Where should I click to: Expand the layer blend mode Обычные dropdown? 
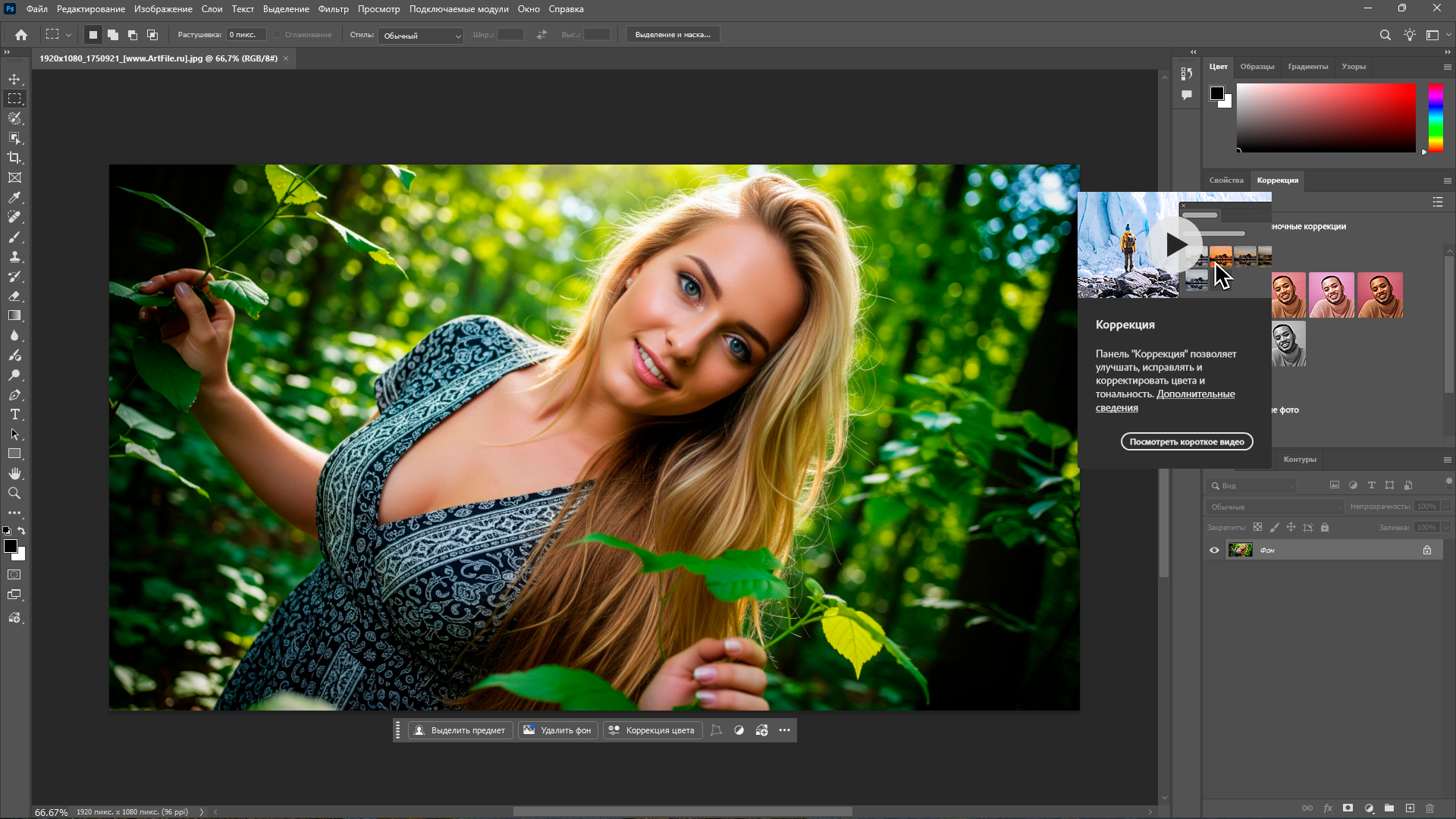[x=1273, y=507]
